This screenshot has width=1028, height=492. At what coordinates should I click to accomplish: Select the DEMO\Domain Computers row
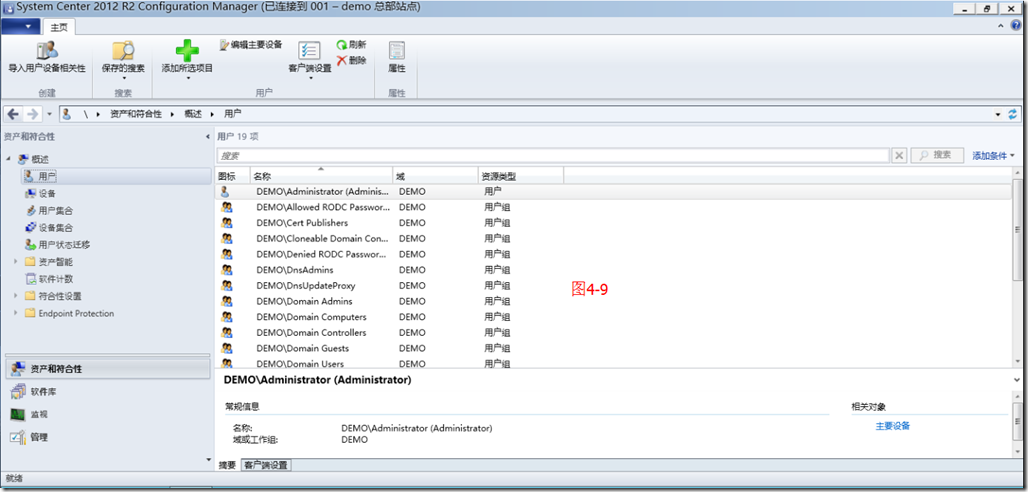point(614,317)
